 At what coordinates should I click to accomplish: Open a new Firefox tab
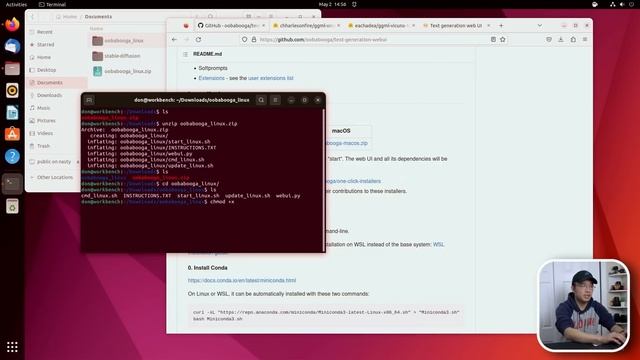click(x=501, y=26)
